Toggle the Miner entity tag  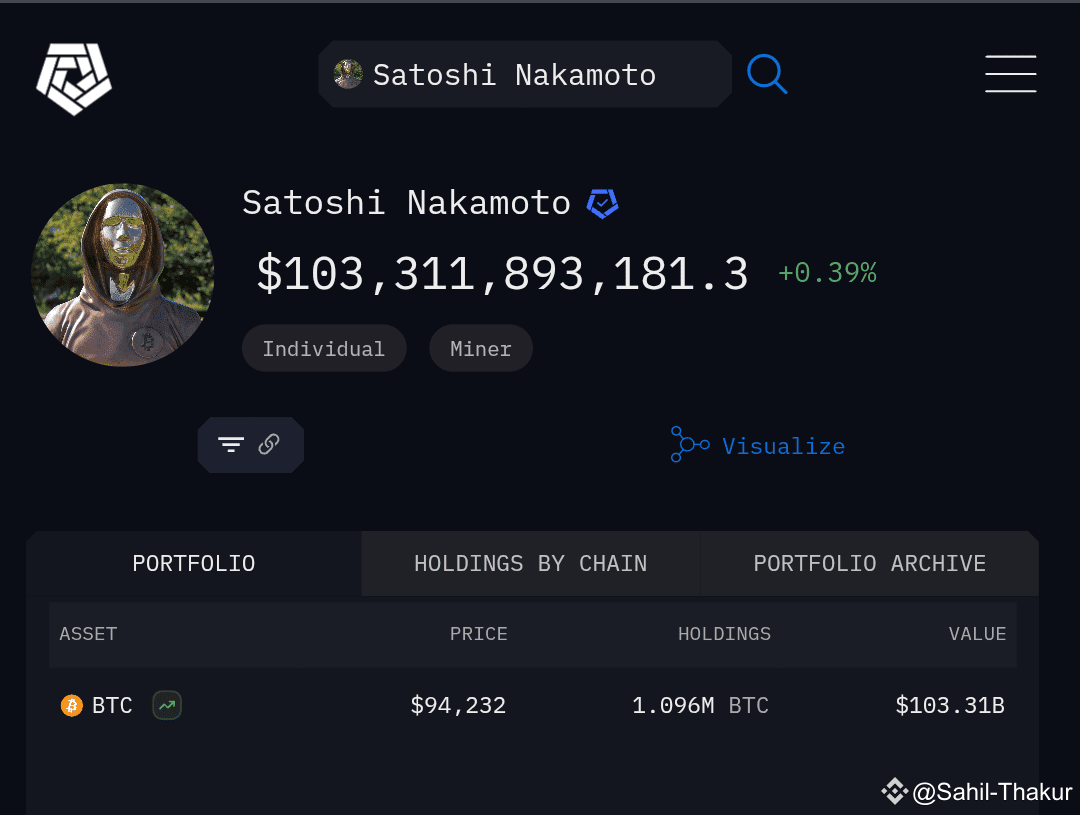click(x=480, y=348)
